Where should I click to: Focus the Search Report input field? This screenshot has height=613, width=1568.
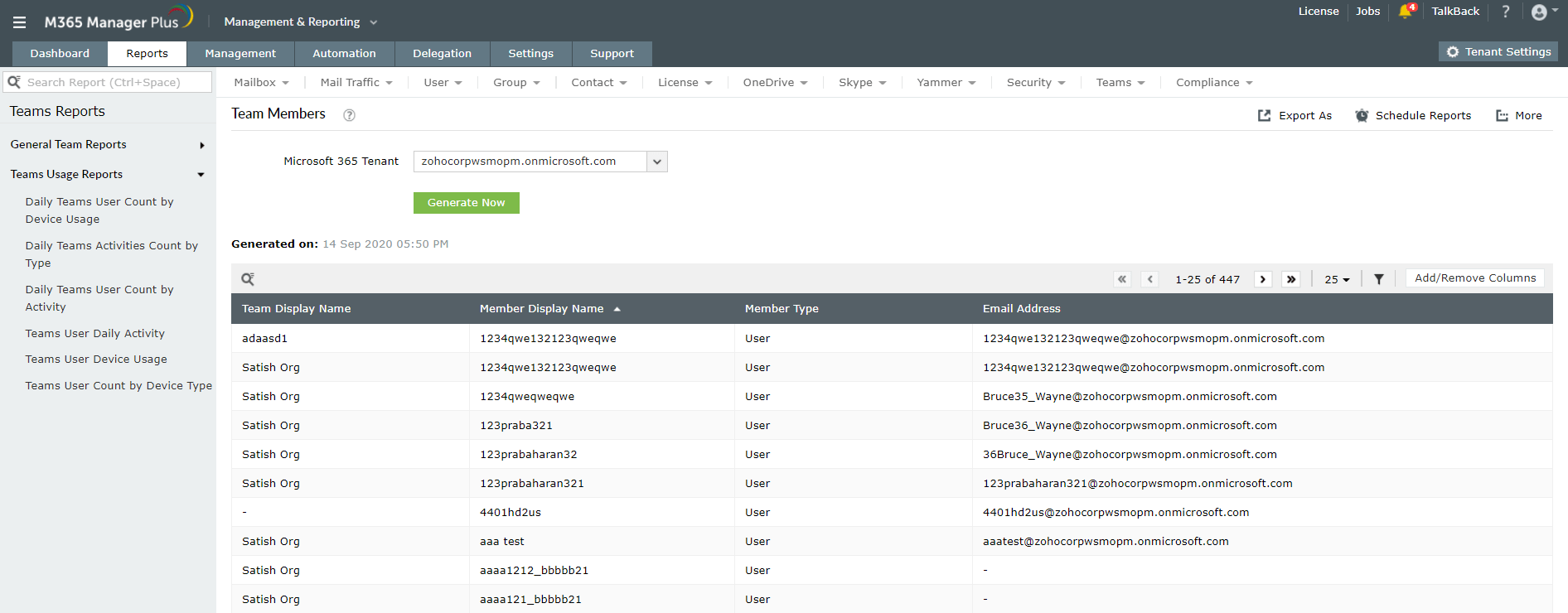tap(116, 83)
